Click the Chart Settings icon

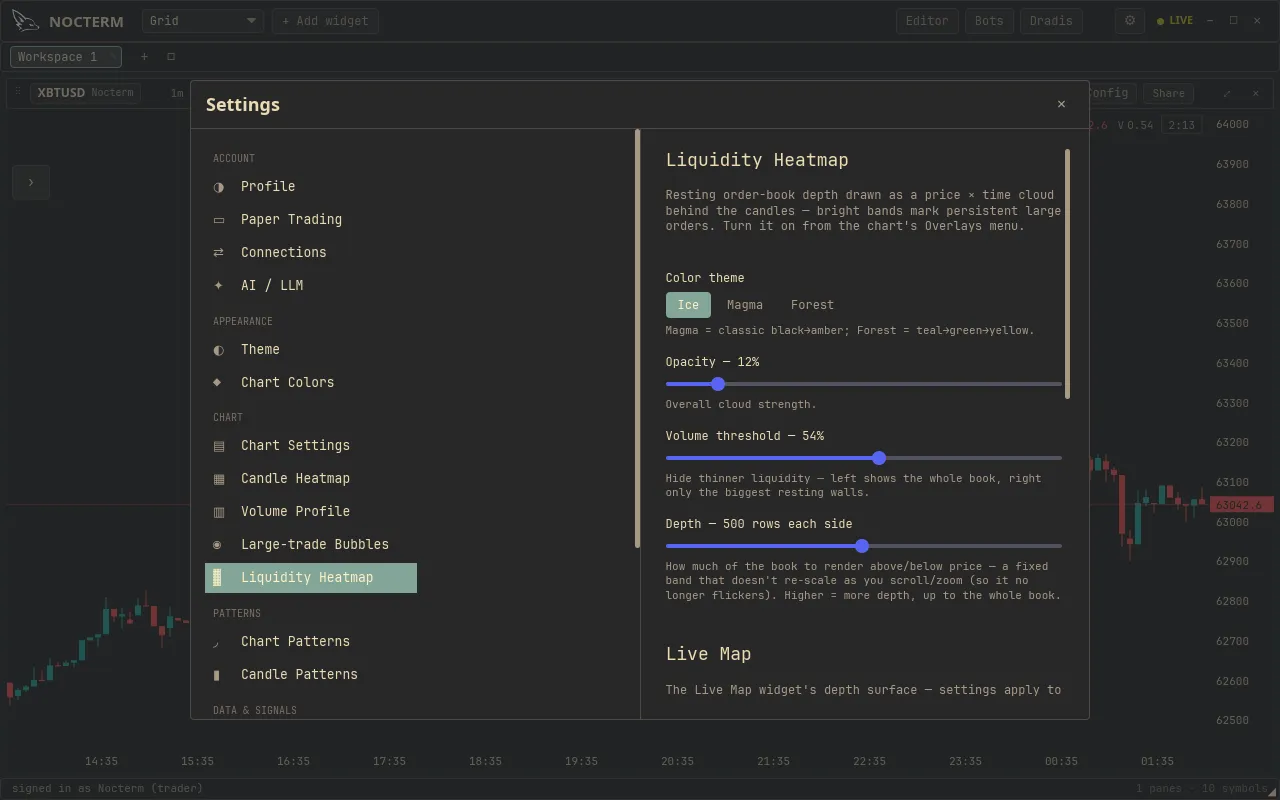pyautogui.click(x=218, y=446)
